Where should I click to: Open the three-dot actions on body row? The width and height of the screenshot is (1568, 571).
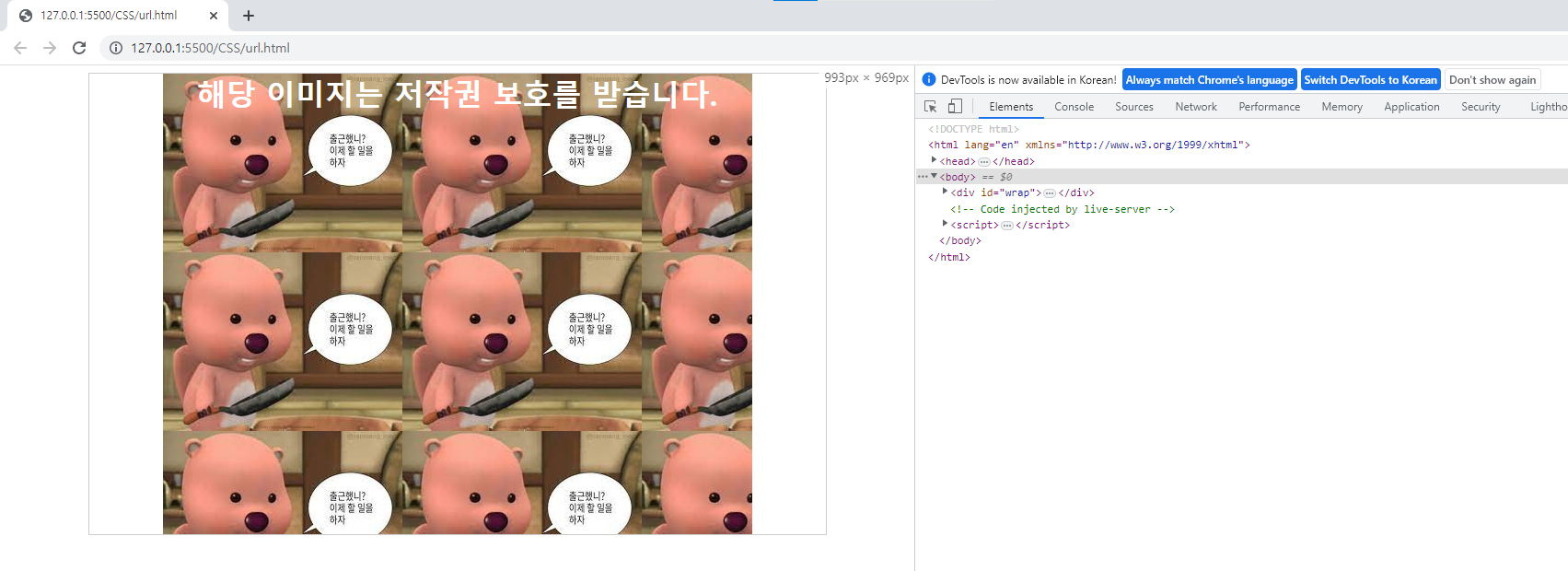click(923, 177)
